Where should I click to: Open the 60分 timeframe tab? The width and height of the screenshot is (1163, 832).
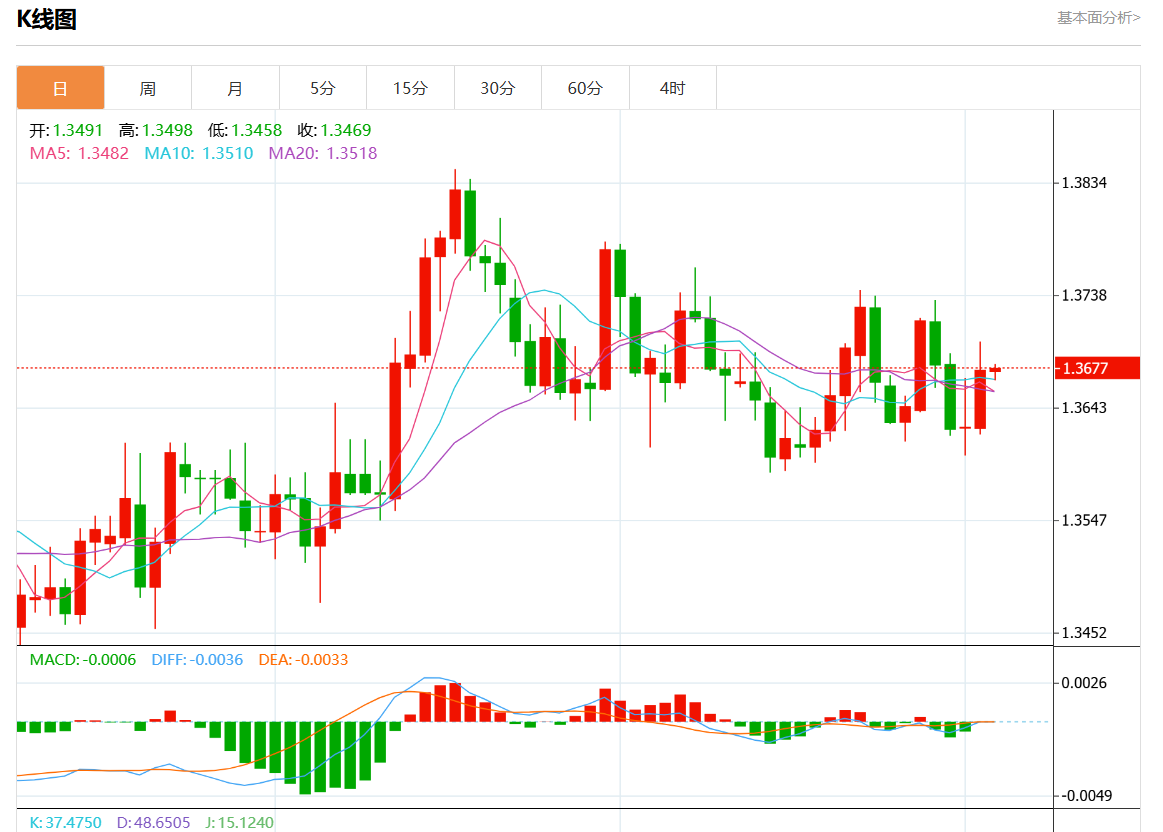coord(585,88)
